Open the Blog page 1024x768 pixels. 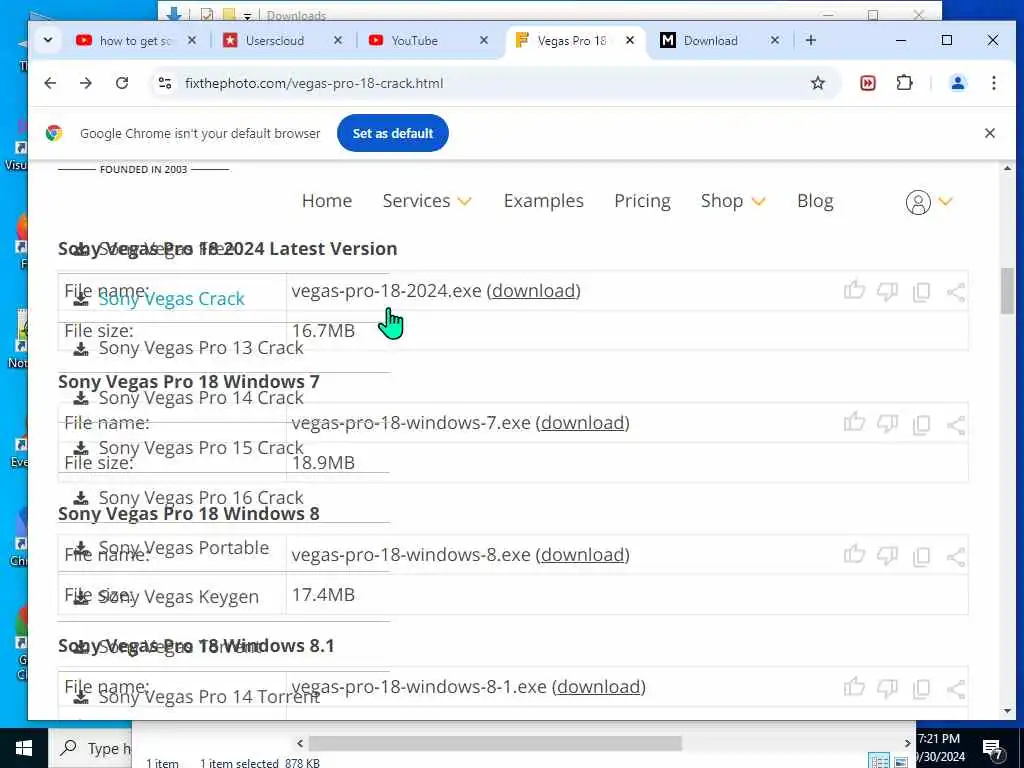(815, 201)
